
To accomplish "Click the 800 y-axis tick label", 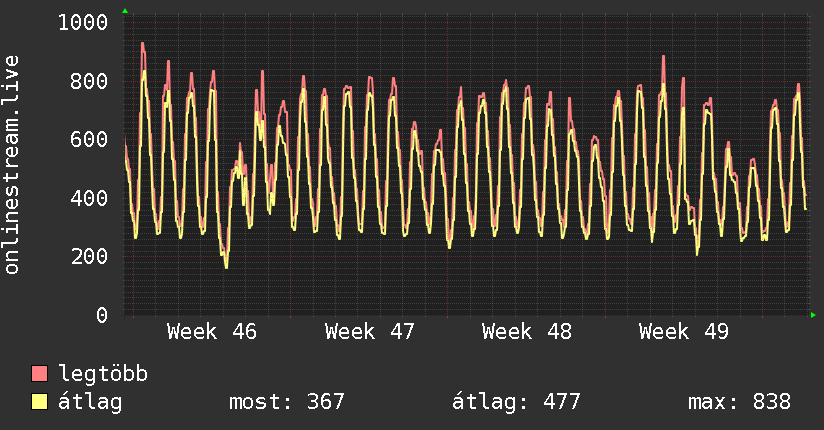I will [x=89, y=81].
